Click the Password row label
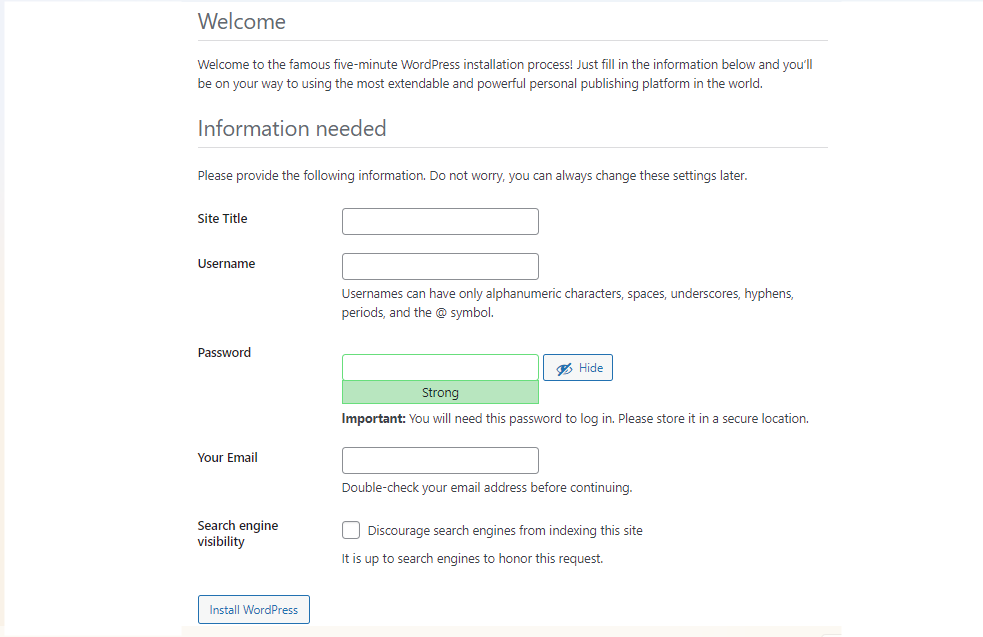The width and height of the screenshot is (983, 637). tap(224, 352)
